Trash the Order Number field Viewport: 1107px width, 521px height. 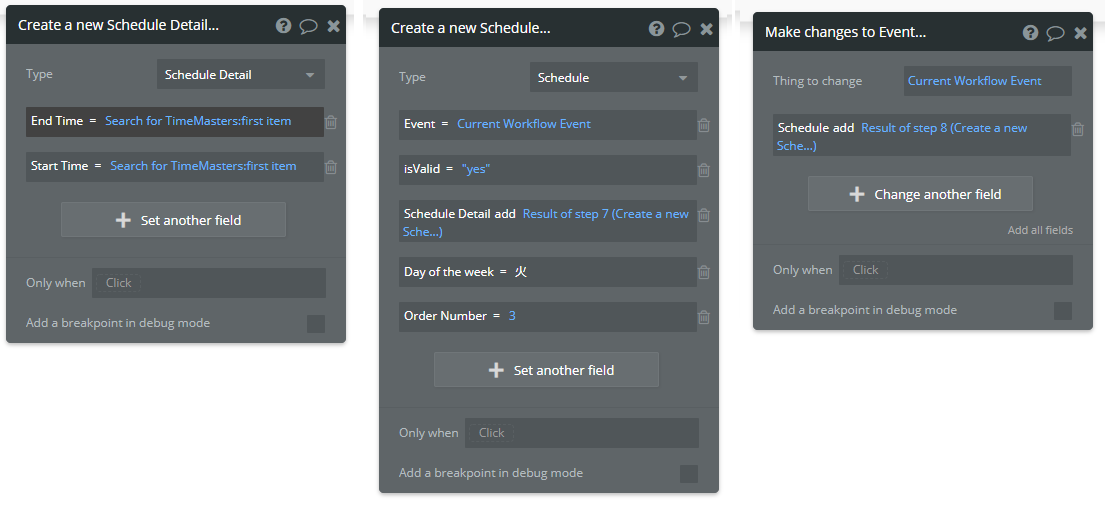click(x=704, y=317)
